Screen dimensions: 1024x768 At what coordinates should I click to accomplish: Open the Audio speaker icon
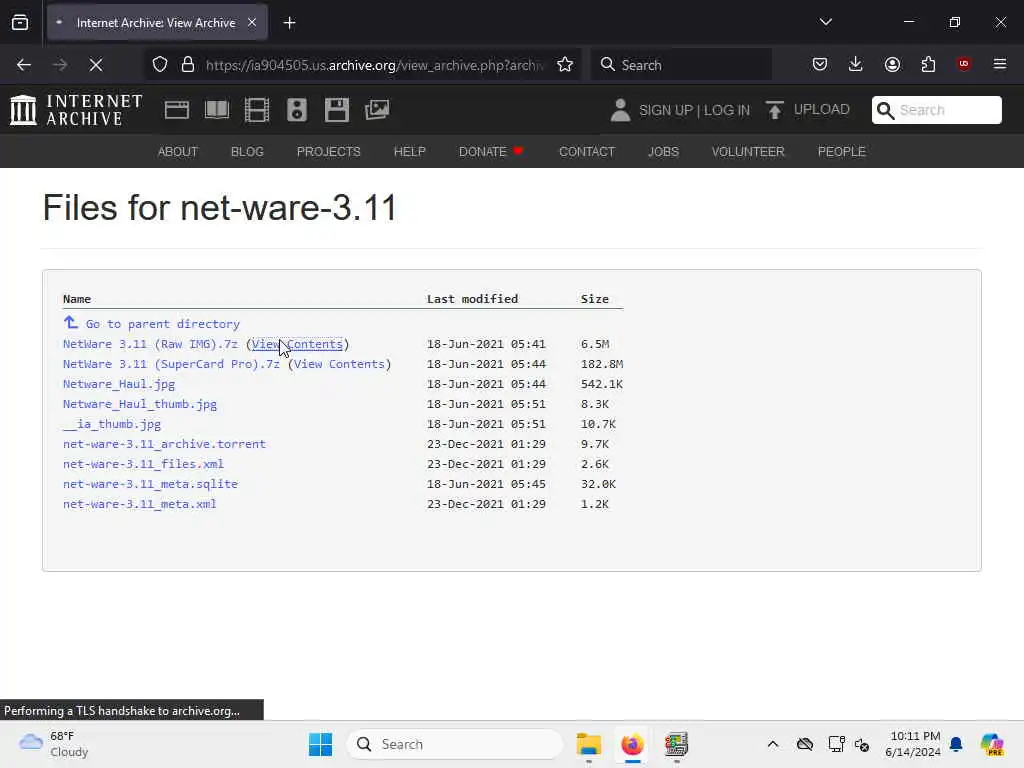[296, 110]
